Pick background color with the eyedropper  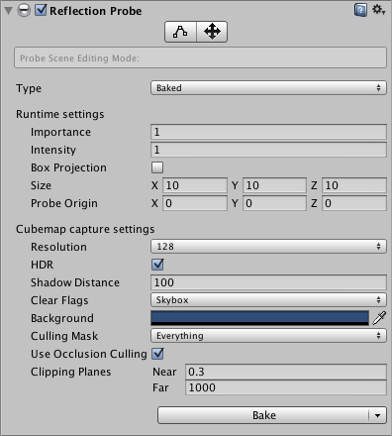379,318
